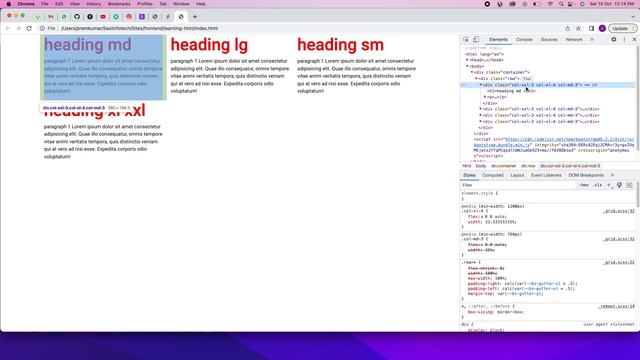Open _reboot.scss source link
The image size is (640, 360).
point(617,306)
